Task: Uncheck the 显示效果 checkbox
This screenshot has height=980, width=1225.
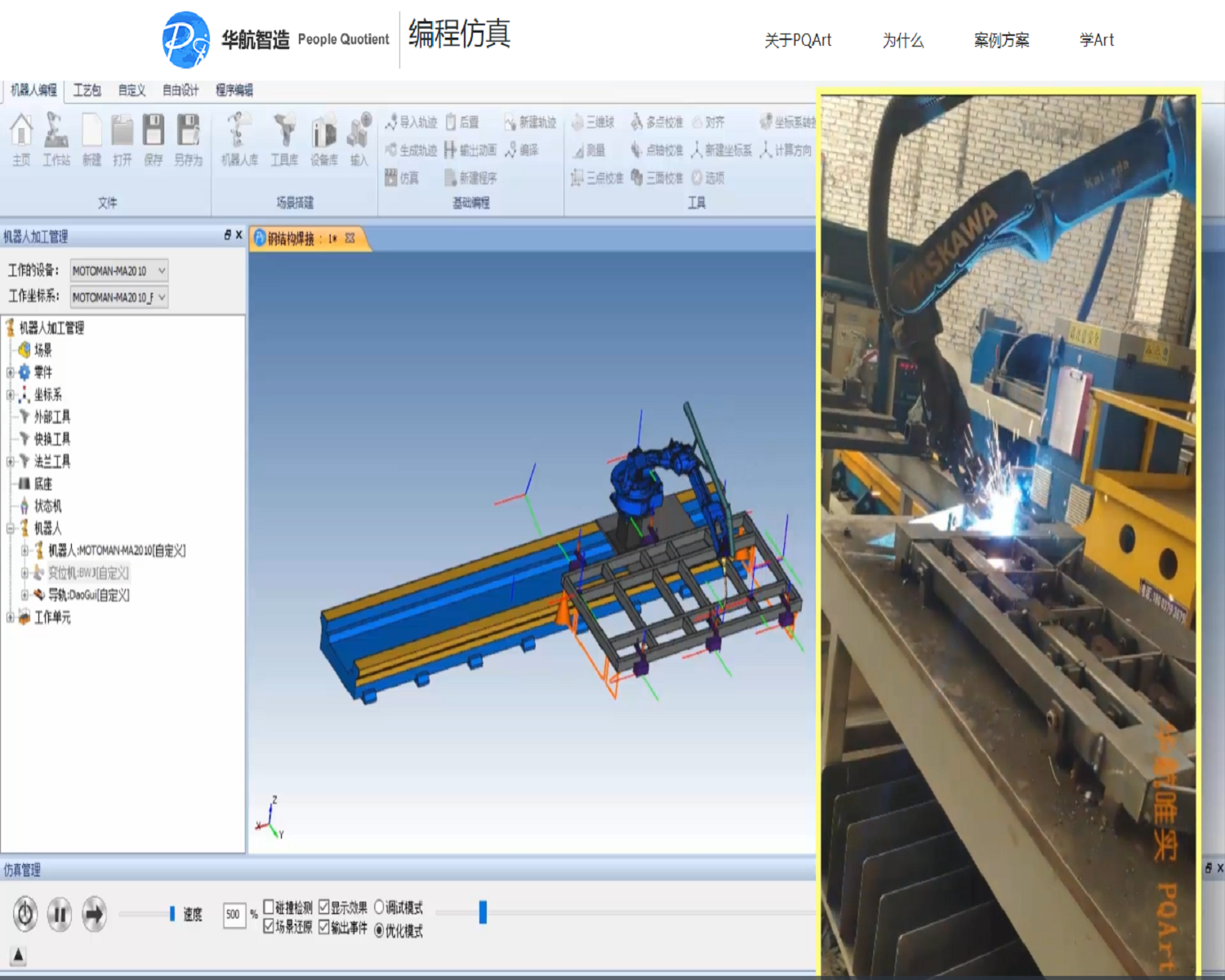Action: pos(324,907)
